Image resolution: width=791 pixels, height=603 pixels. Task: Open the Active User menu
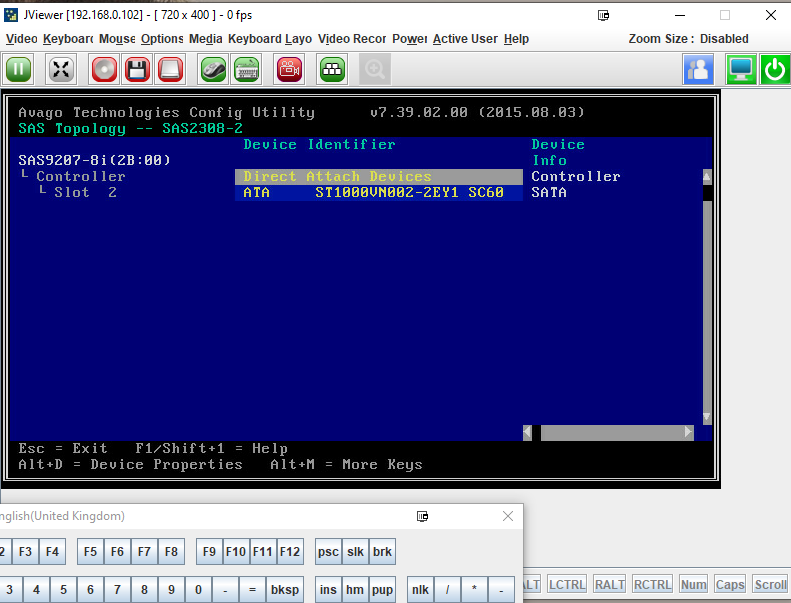(x=465, y=39)
